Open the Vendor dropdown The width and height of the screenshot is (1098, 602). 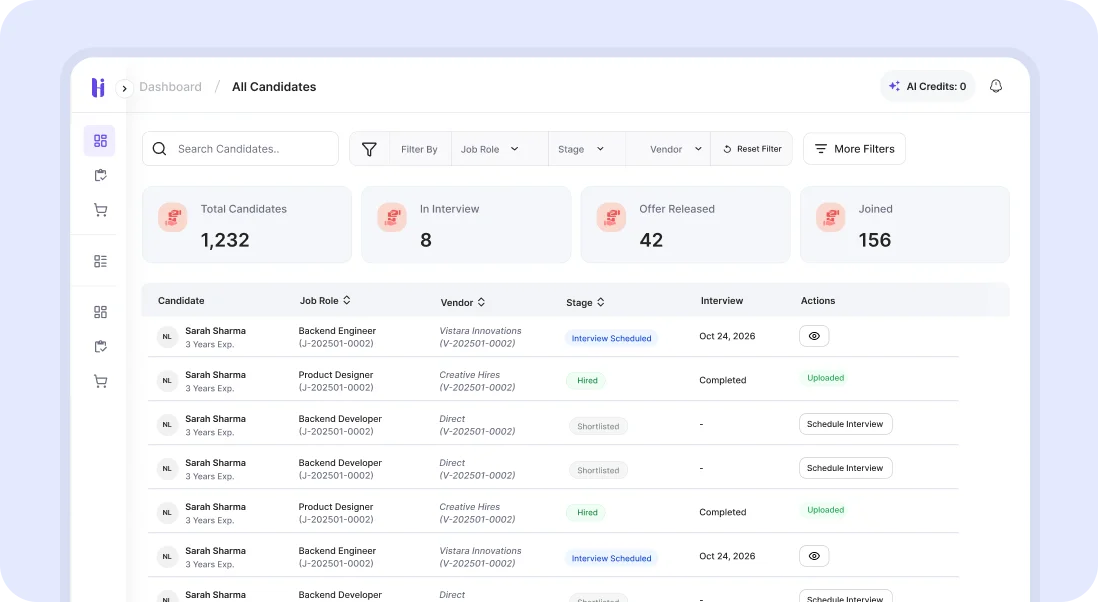668,148
